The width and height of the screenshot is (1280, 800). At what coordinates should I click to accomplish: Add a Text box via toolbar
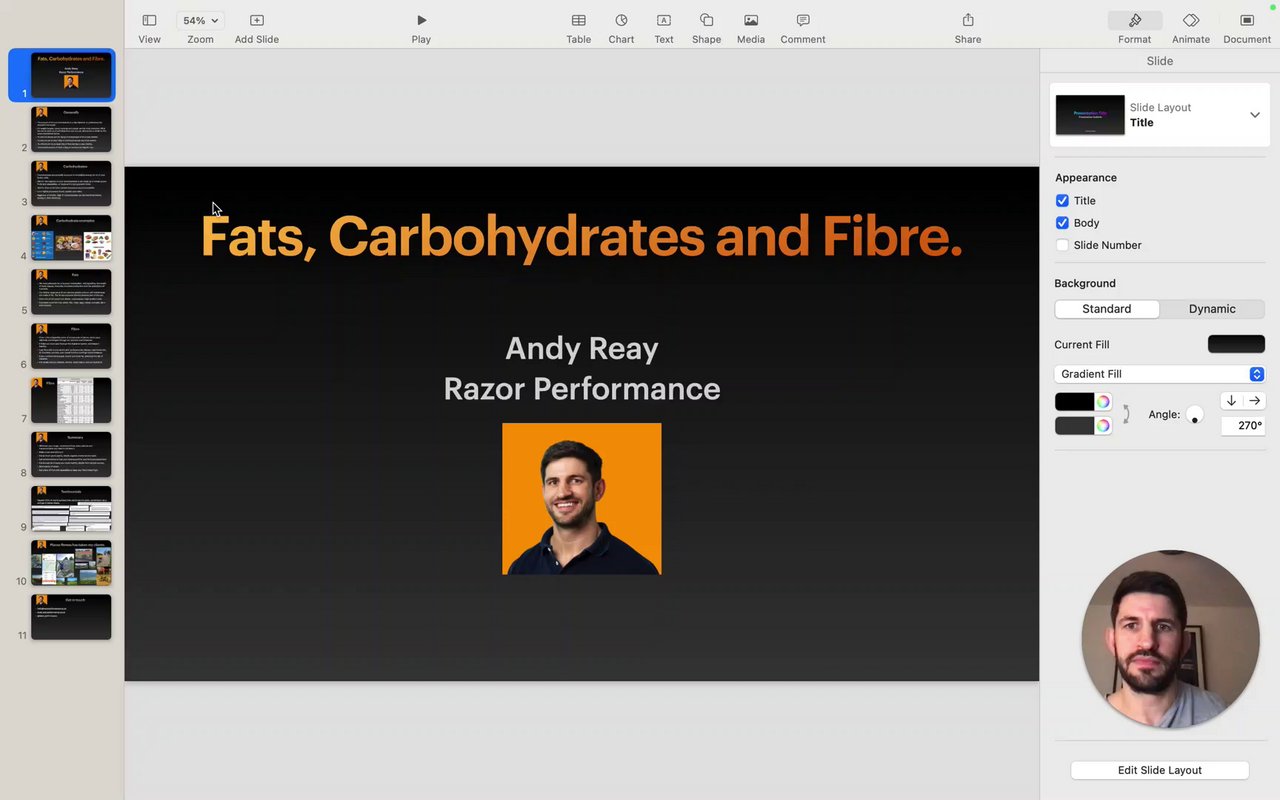point(663,20)
